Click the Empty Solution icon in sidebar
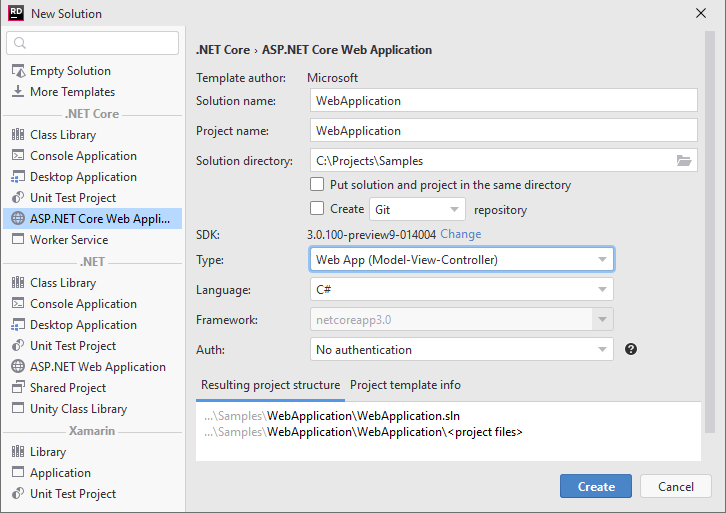726x513 pixels. point(18,71)
